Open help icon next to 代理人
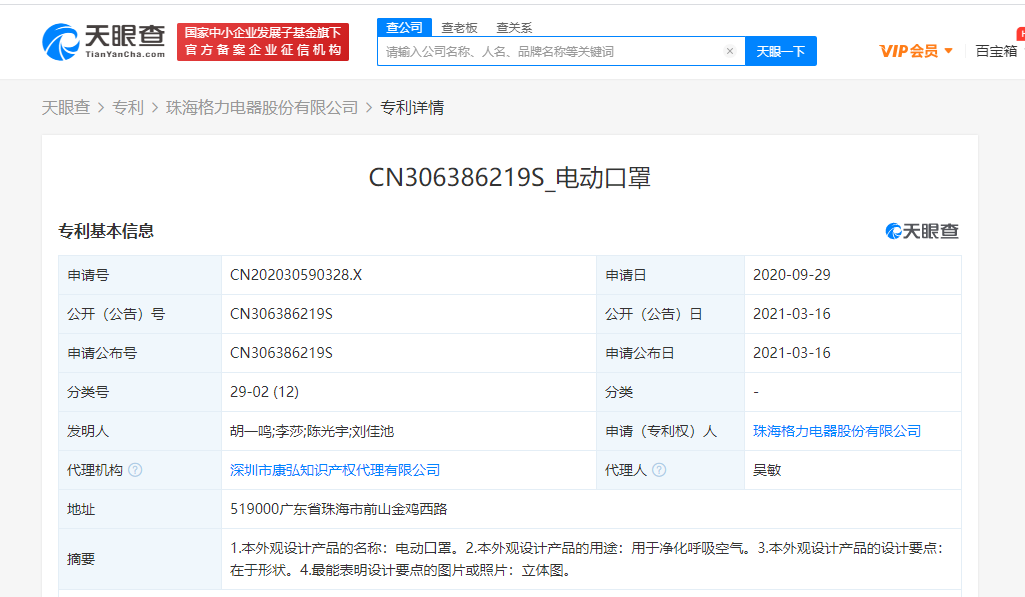Viewport: 1025px width, 597px height. point(659,470)
